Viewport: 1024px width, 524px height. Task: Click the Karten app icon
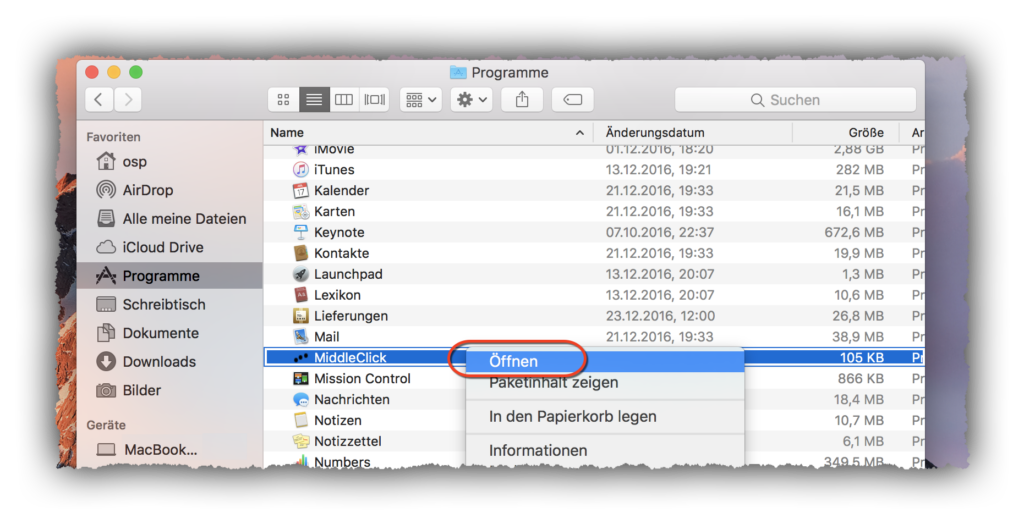point(300,212)
